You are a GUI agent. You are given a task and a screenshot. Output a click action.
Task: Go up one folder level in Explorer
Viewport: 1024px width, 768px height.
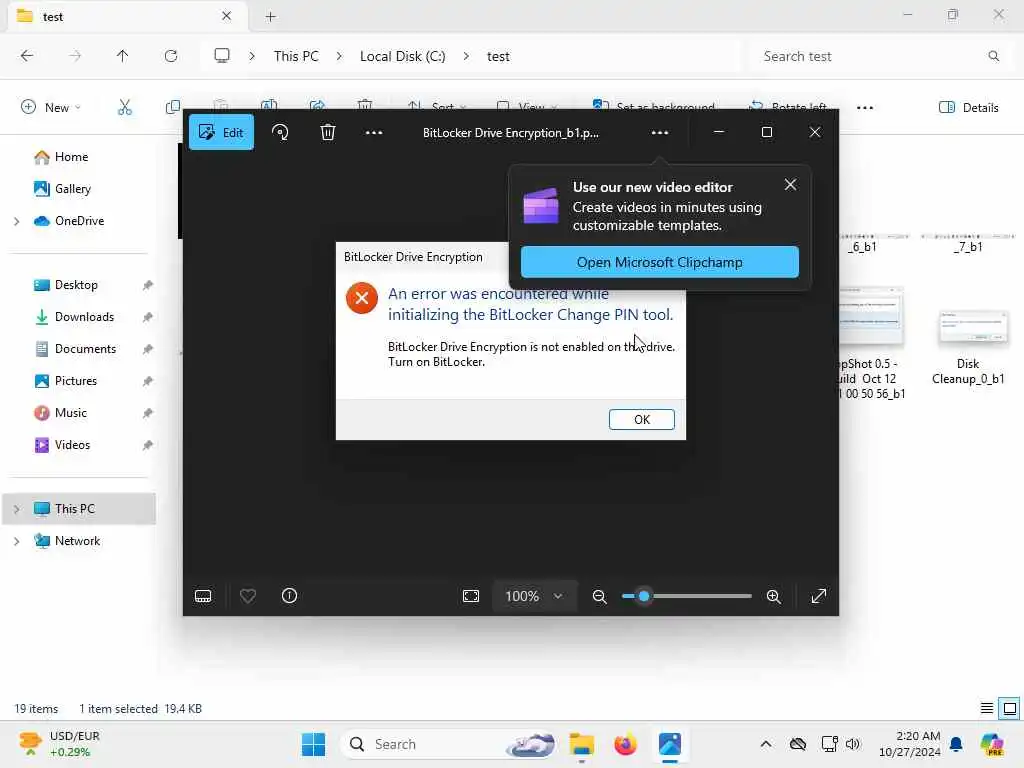(123, 56)
